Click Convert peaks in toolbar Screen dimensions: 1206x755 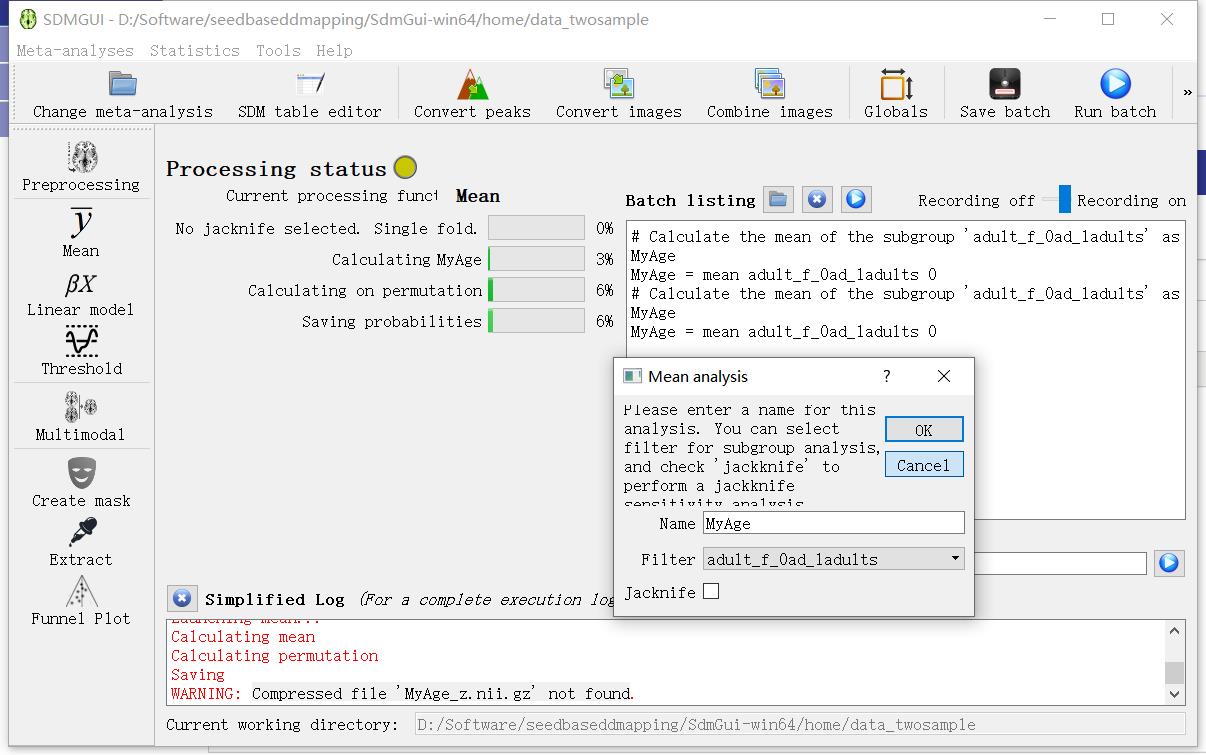coord(472,95)
